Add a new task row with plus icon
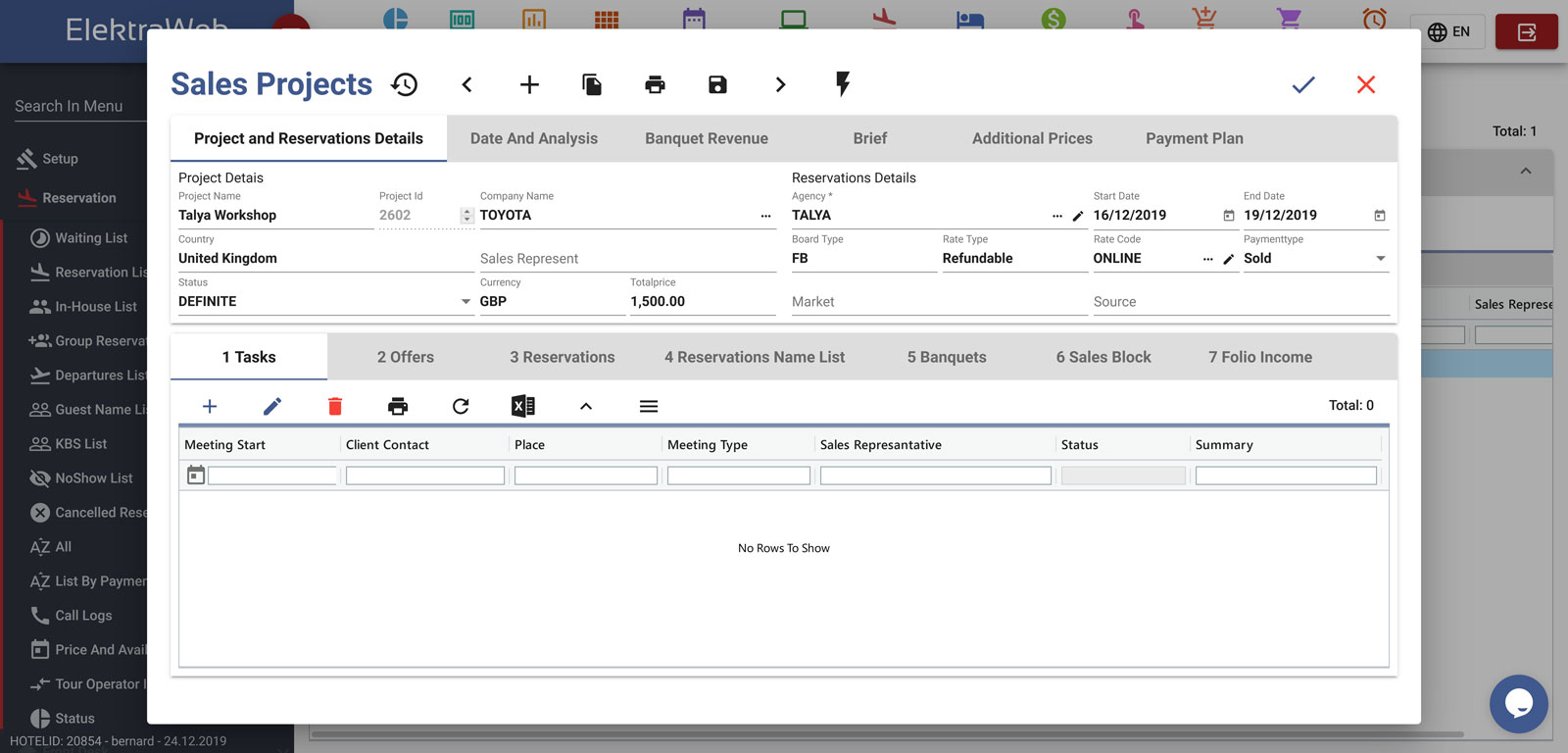This screenshot has width=1568, height=753. pyautogui.click(x=210, y=406)
